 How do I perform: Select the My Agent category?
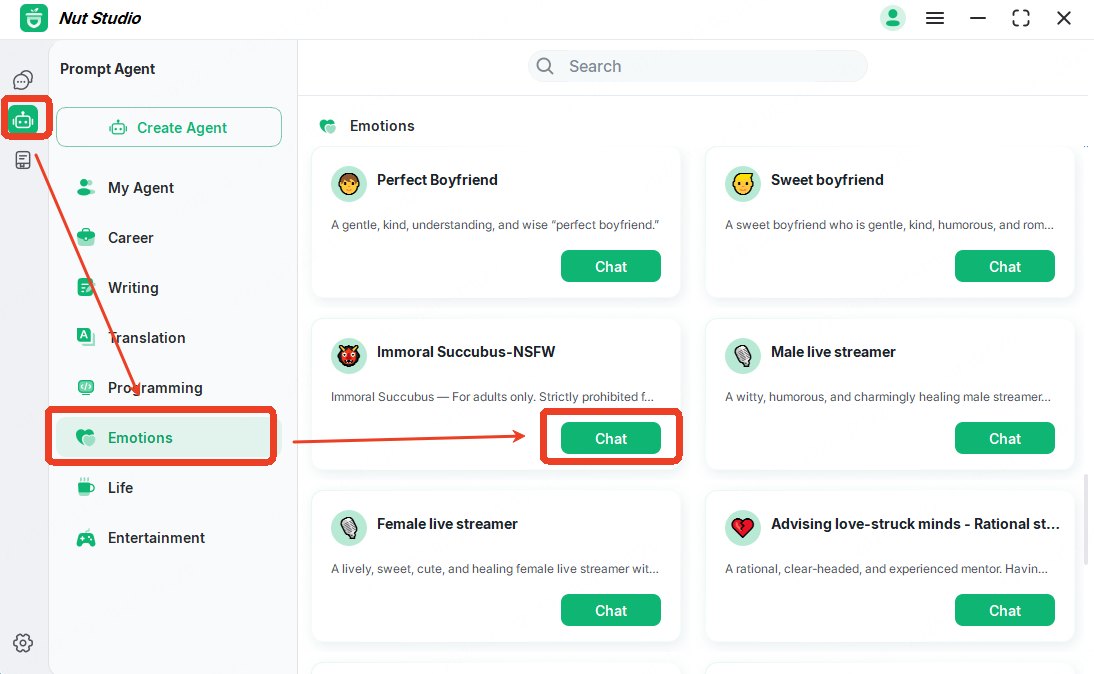(140, 187)
